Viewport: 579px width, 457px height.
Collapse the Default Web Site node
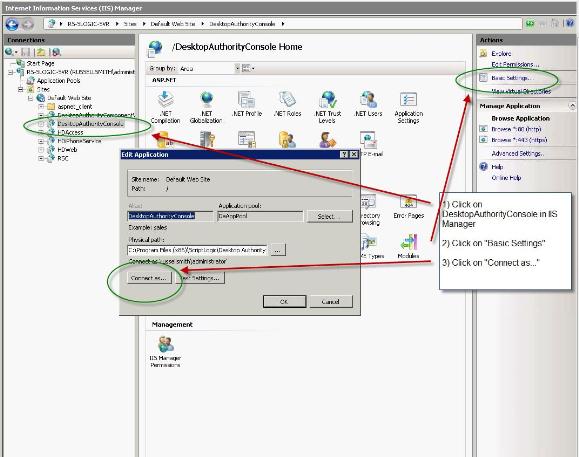(x=31, y=98)
